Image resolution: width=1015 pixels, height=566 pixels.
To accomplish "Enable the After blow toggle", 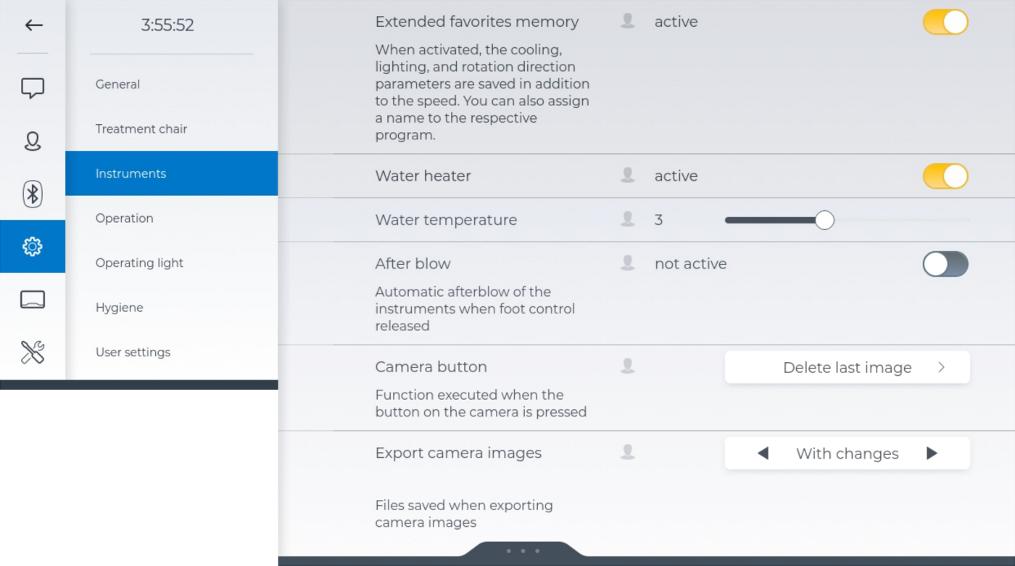I will click(945, 264).
